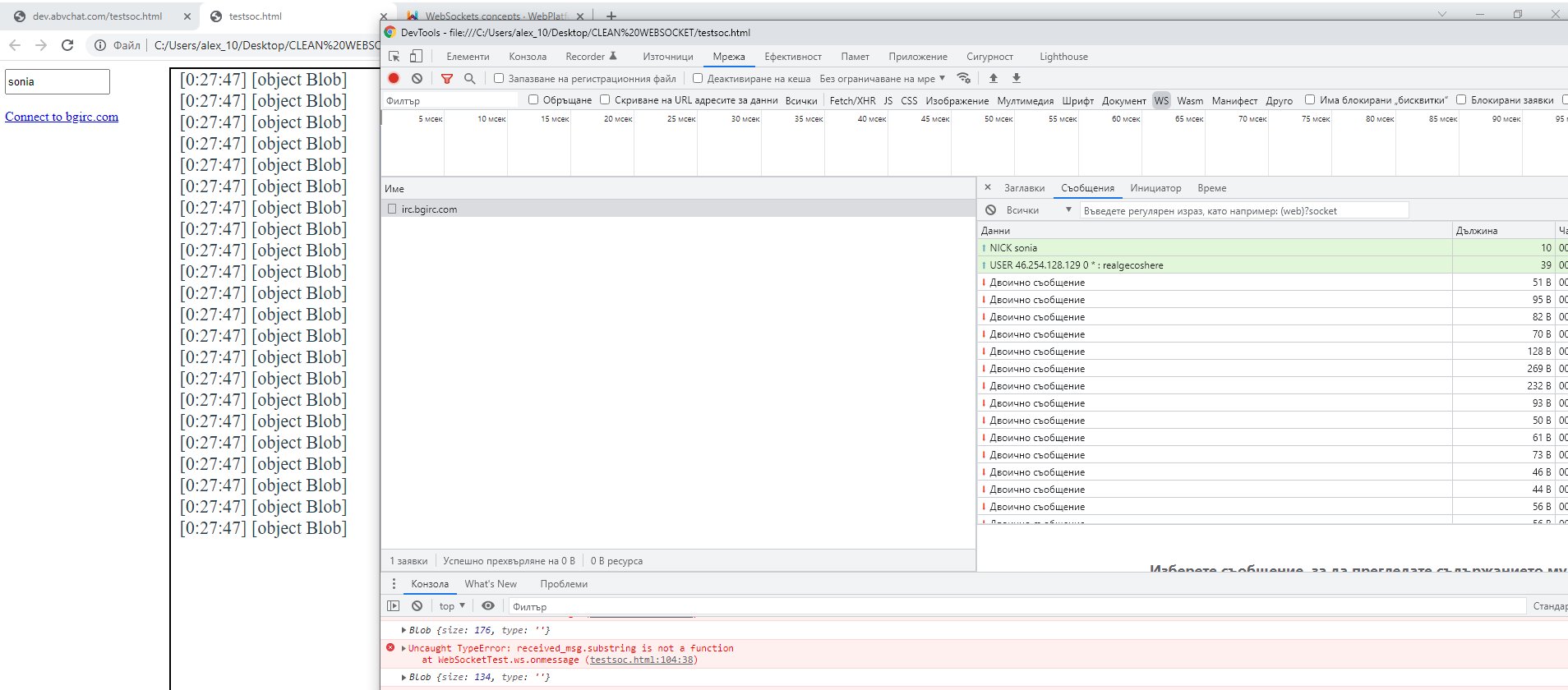Open a new browser tab
Image resolution: width=1568 pixels, height=690 pixels.
click(x=611, y=16)
